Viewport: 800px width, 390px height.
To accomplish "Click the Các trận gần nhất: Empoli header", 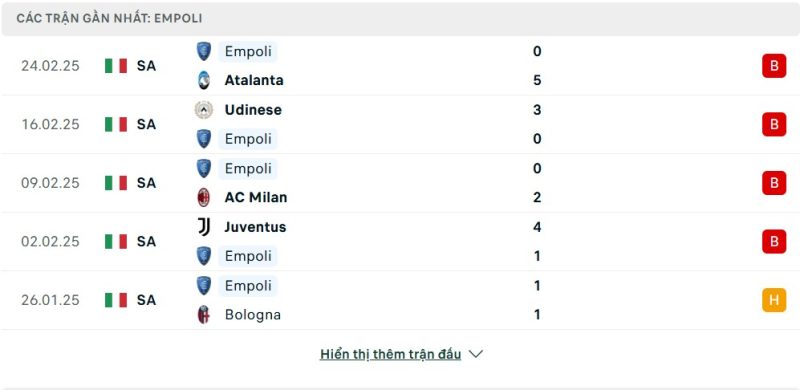I will (x=109, y=18).
